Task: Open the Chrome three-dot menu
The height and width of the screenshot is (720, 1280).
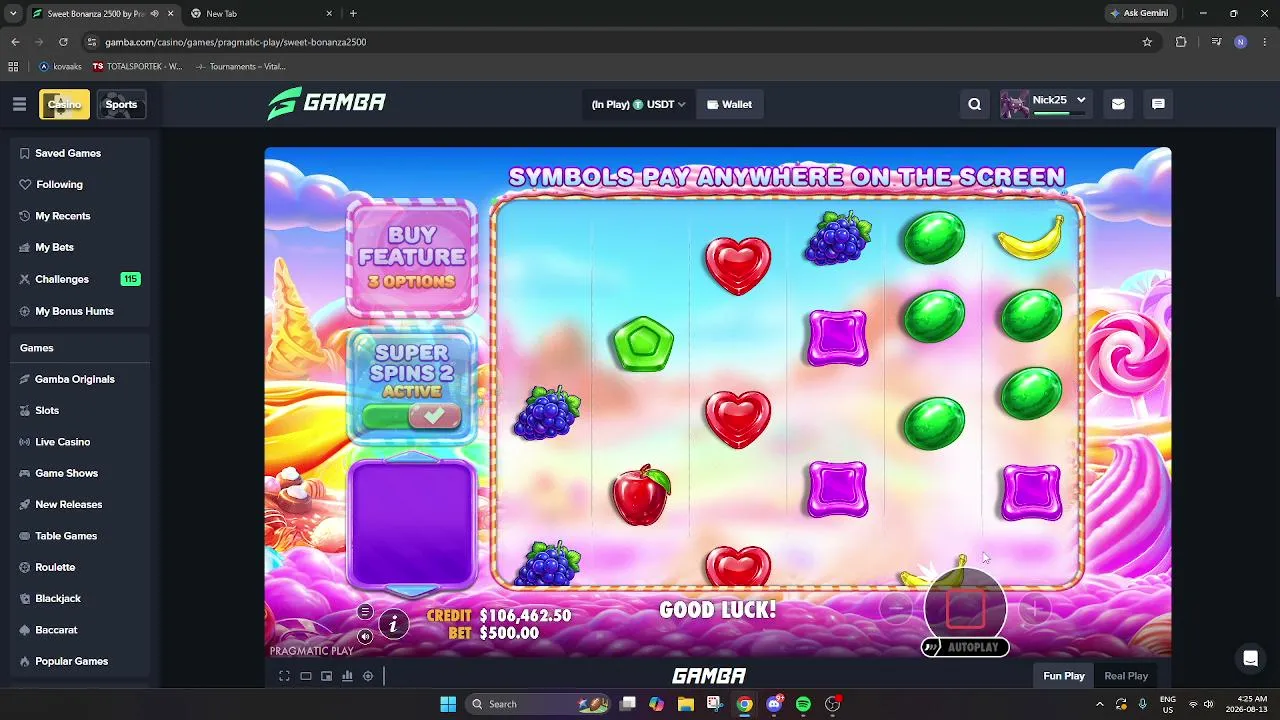Action: point(1264,42)
